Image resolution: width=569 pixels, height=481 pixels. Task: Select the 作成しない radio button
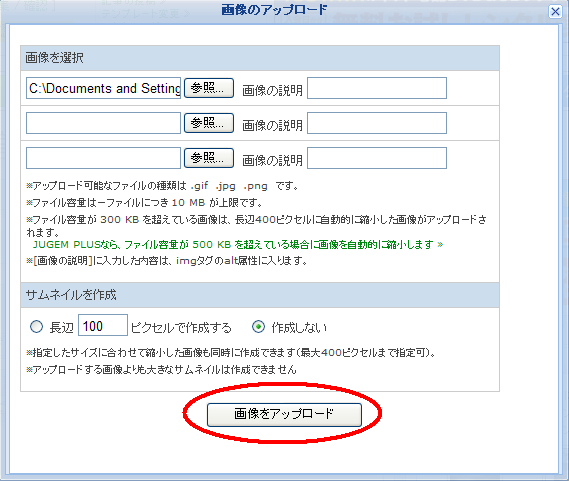[258, 326]
